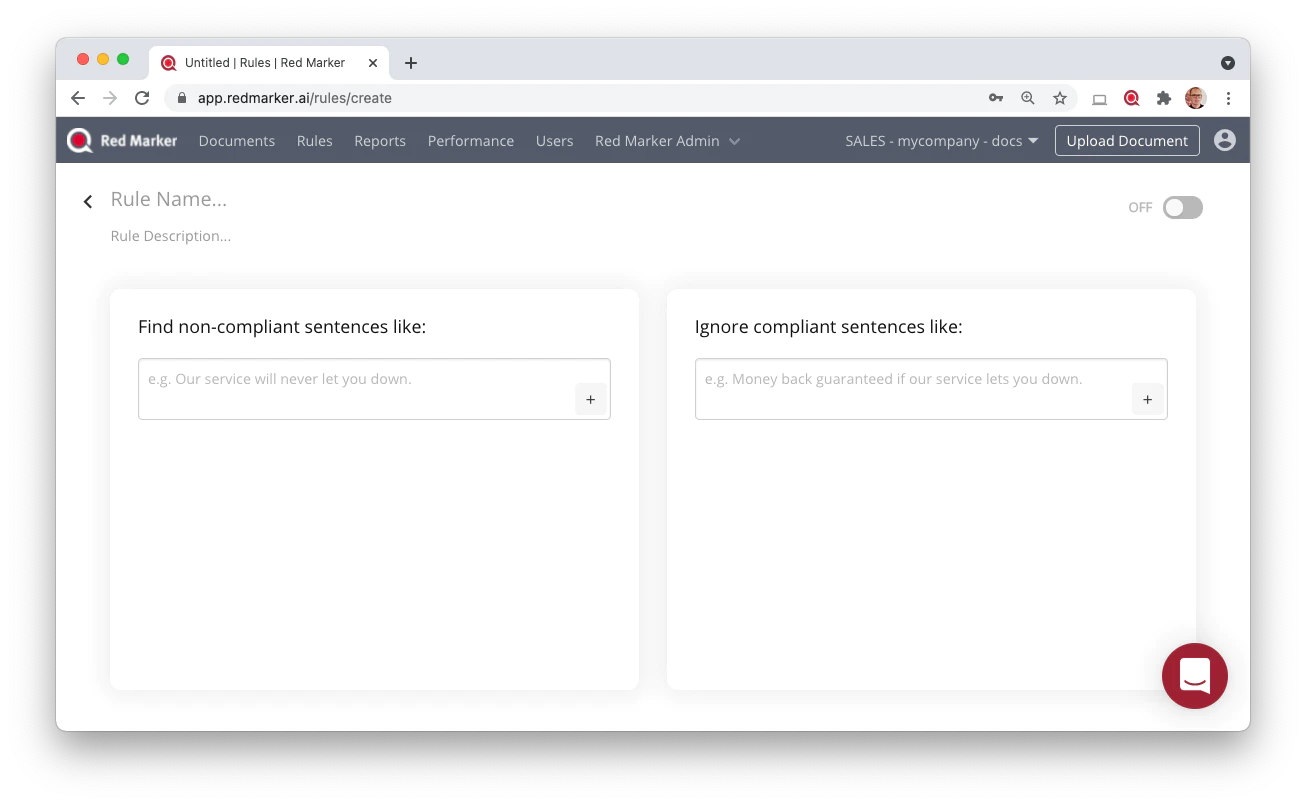Click the Red Marker extension icon
Image resolution: width=1306 pixels, height=805 pixels.
1131,98
